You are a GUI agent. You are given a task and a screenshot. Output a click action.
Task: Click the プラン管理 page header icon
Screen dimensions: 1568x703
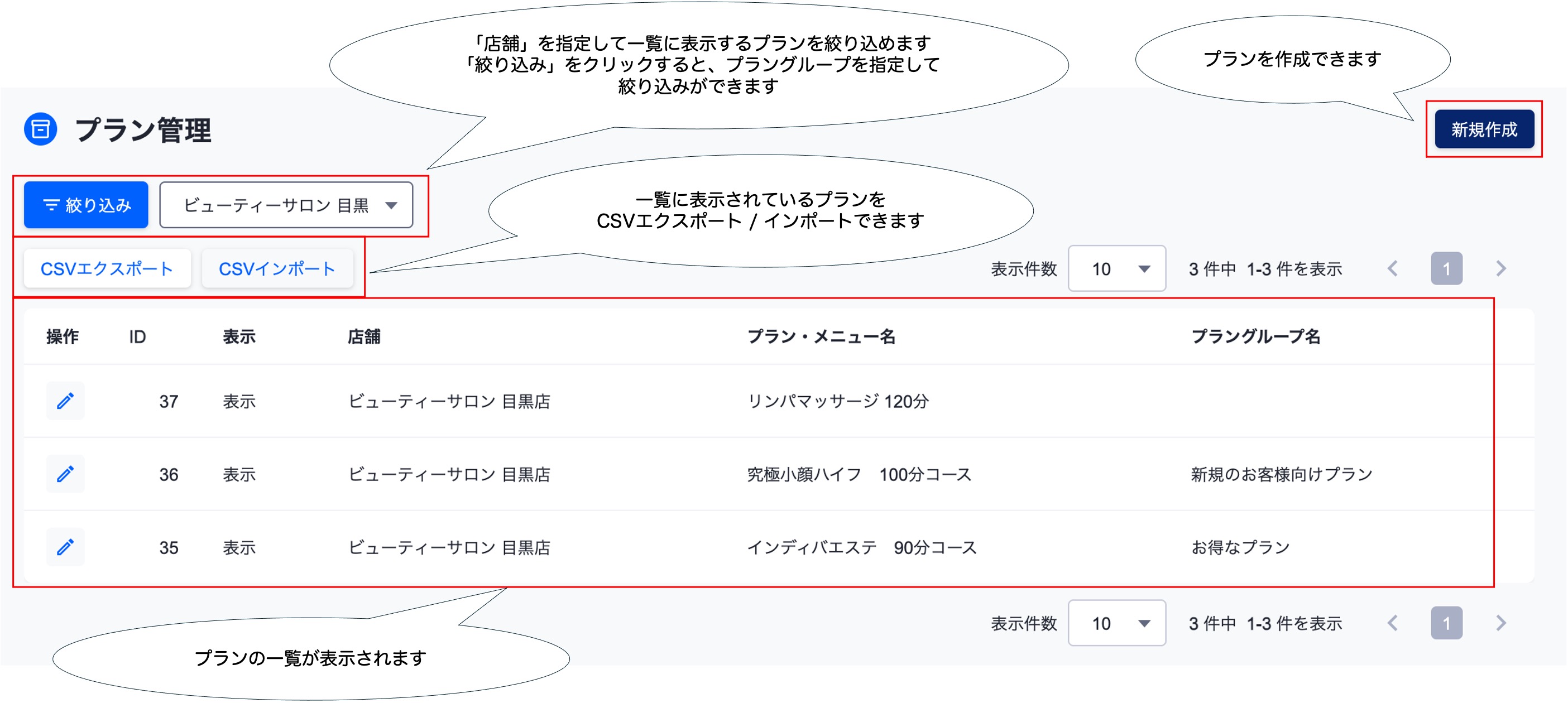[x=41, y=129]
